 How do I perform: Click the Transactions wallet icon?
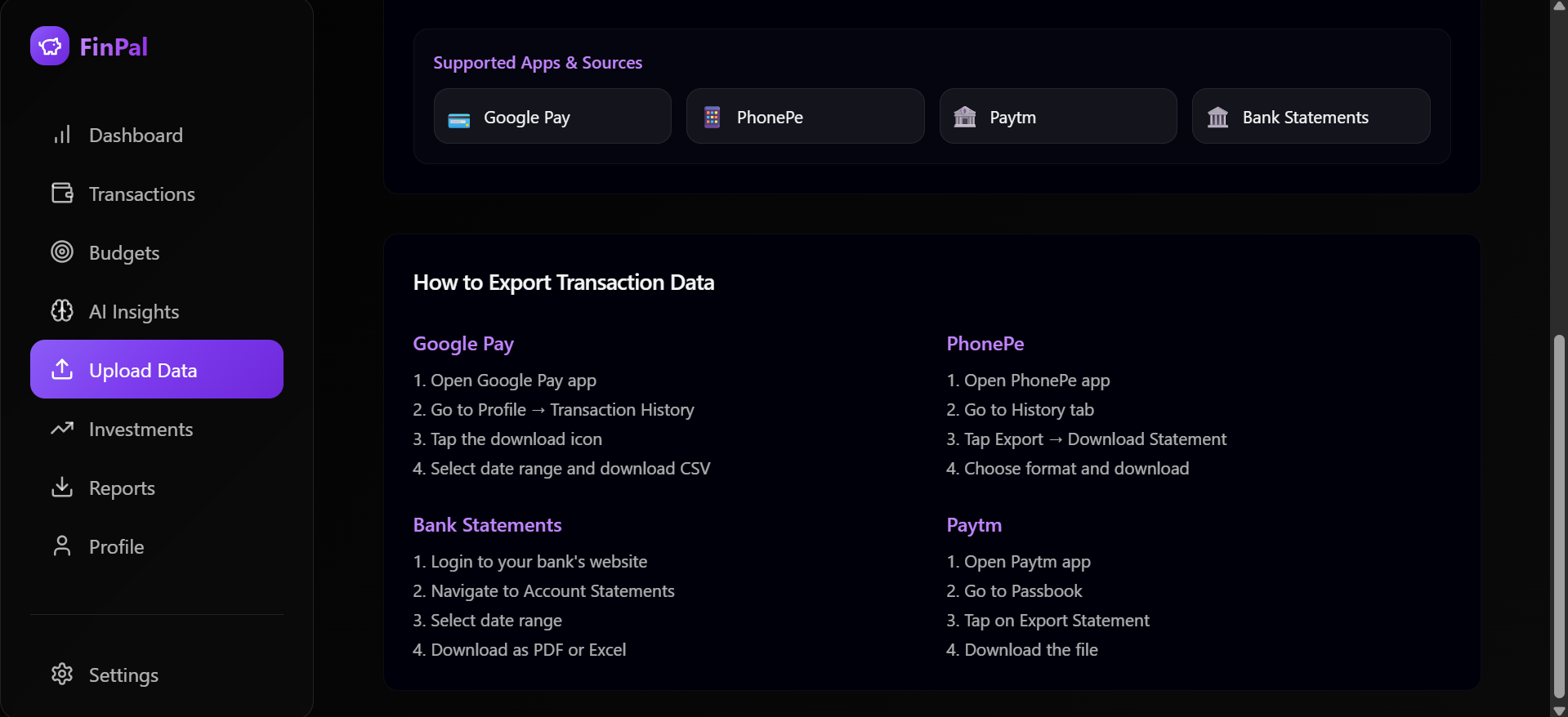pos(62,194)
